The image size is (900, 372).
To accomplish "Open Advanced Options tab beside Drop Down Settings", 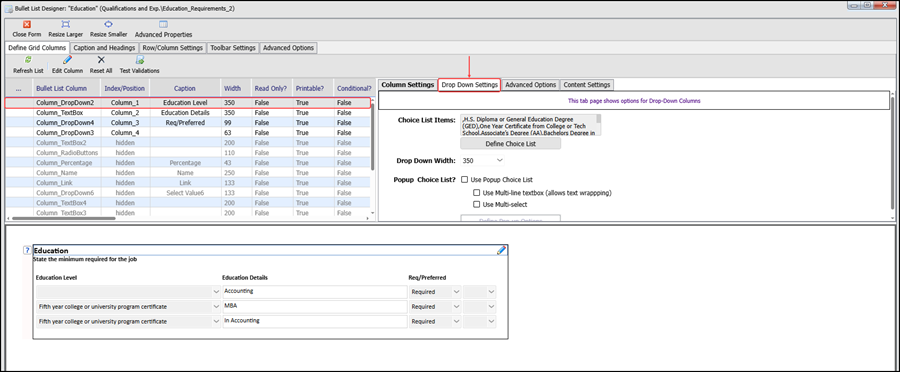I will point(530,84).
